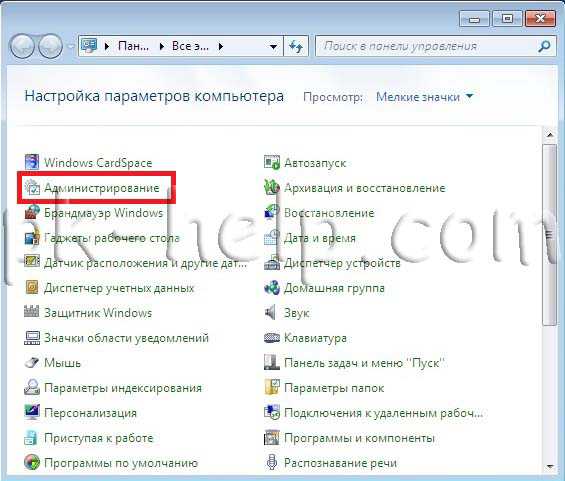Click the Звук speaker icon
This screenshot has width=565, height=481.
pos(271,312)
